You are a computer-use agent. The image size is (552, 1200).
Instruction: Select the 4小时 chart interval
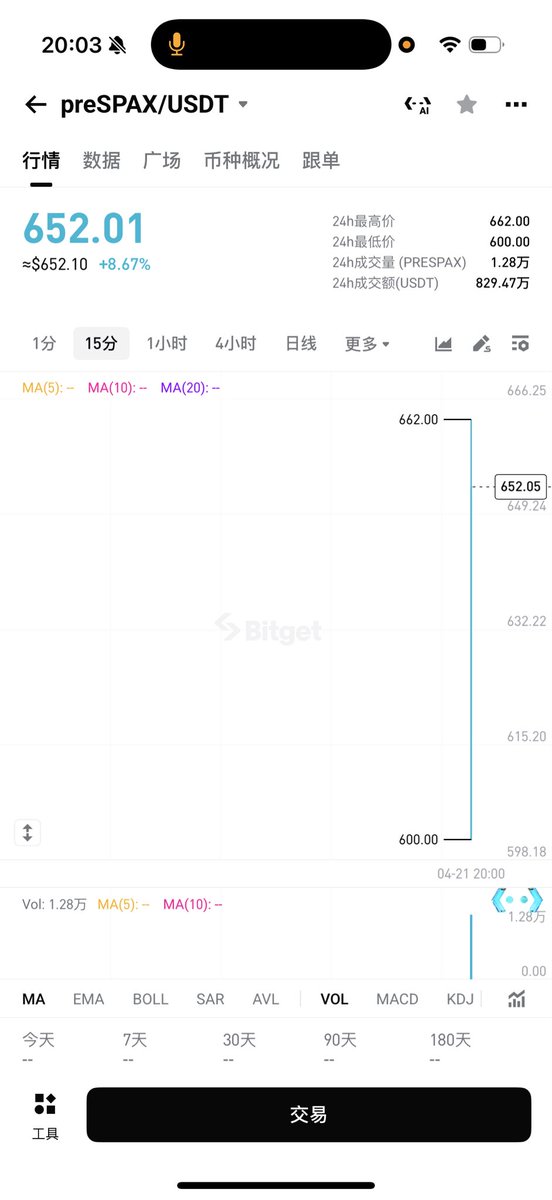[x=236, y=344]
